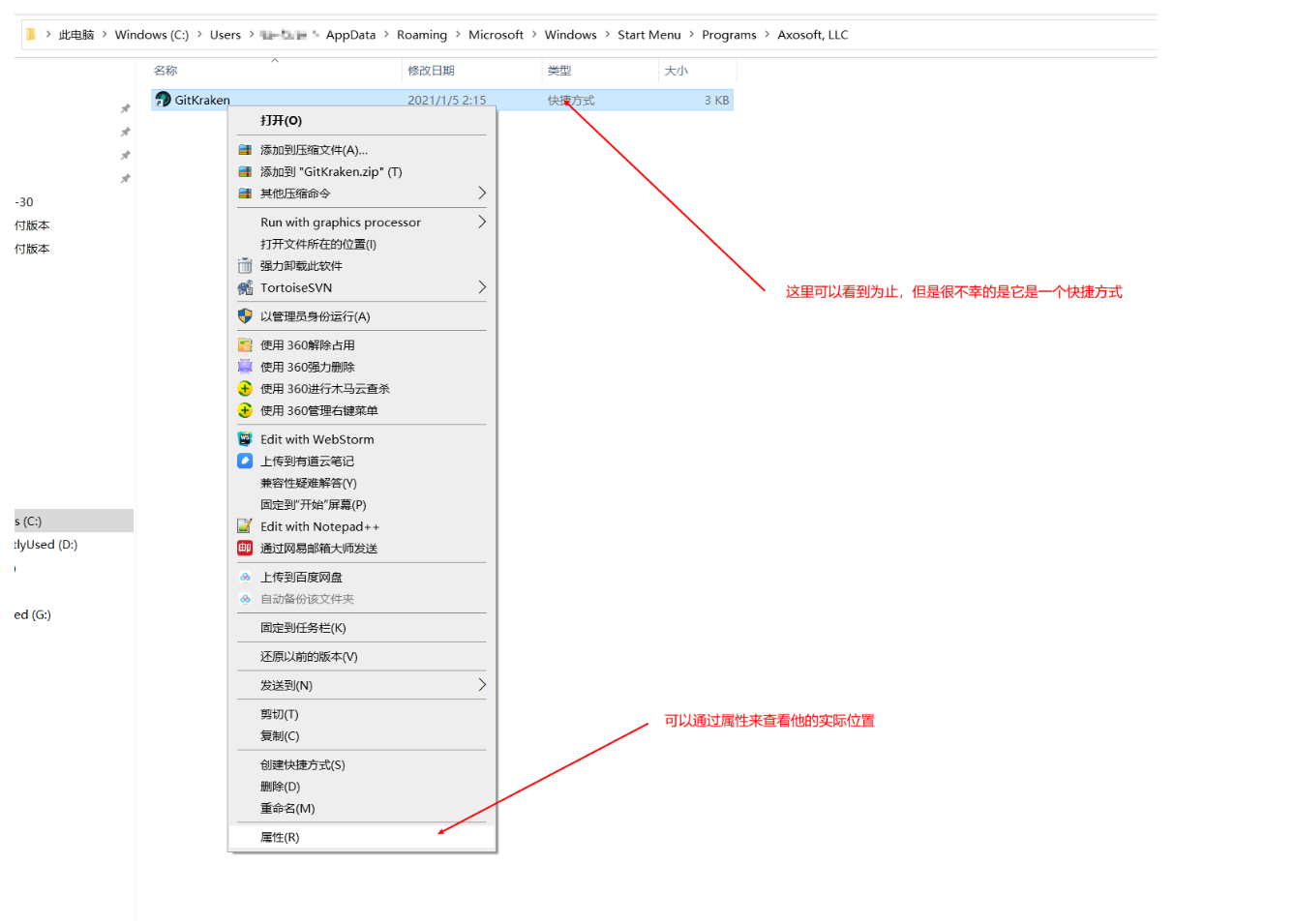
Task: Choose 属性(R) at the menu bottom
Action: 362,837
